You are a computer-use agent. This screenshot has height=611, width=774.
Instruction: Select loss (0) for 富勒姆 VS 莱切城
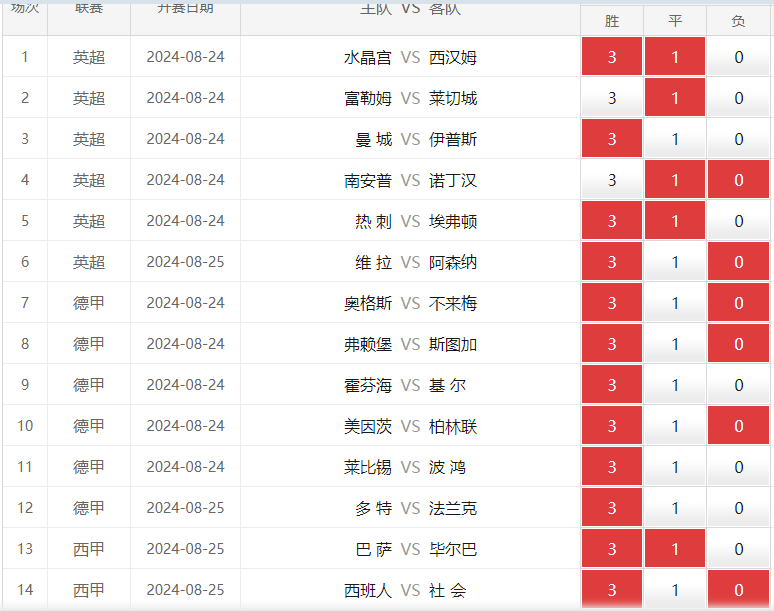[x=738, y=98]
